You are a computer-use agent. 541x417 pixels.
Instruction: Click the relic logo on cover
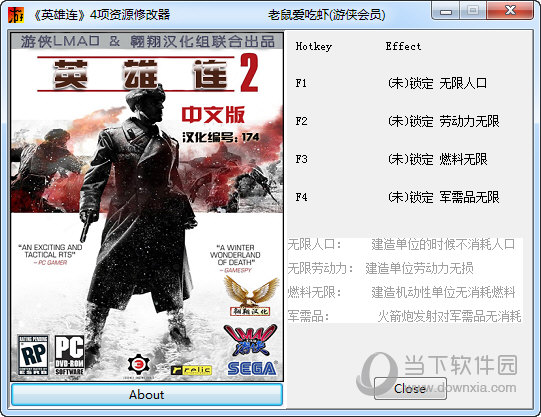pos(191,370)
